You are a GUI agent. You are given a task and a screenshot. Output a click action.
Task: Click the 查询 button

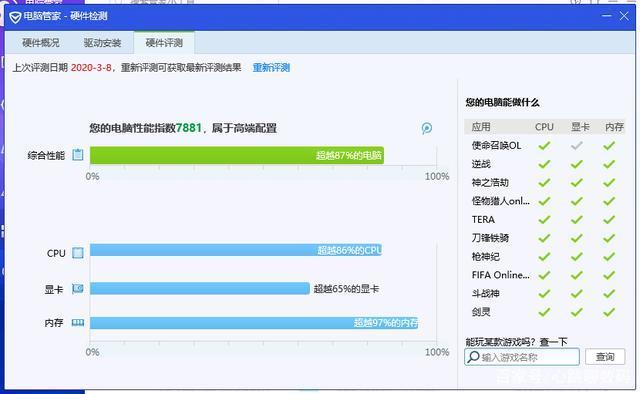pos(605,357)
